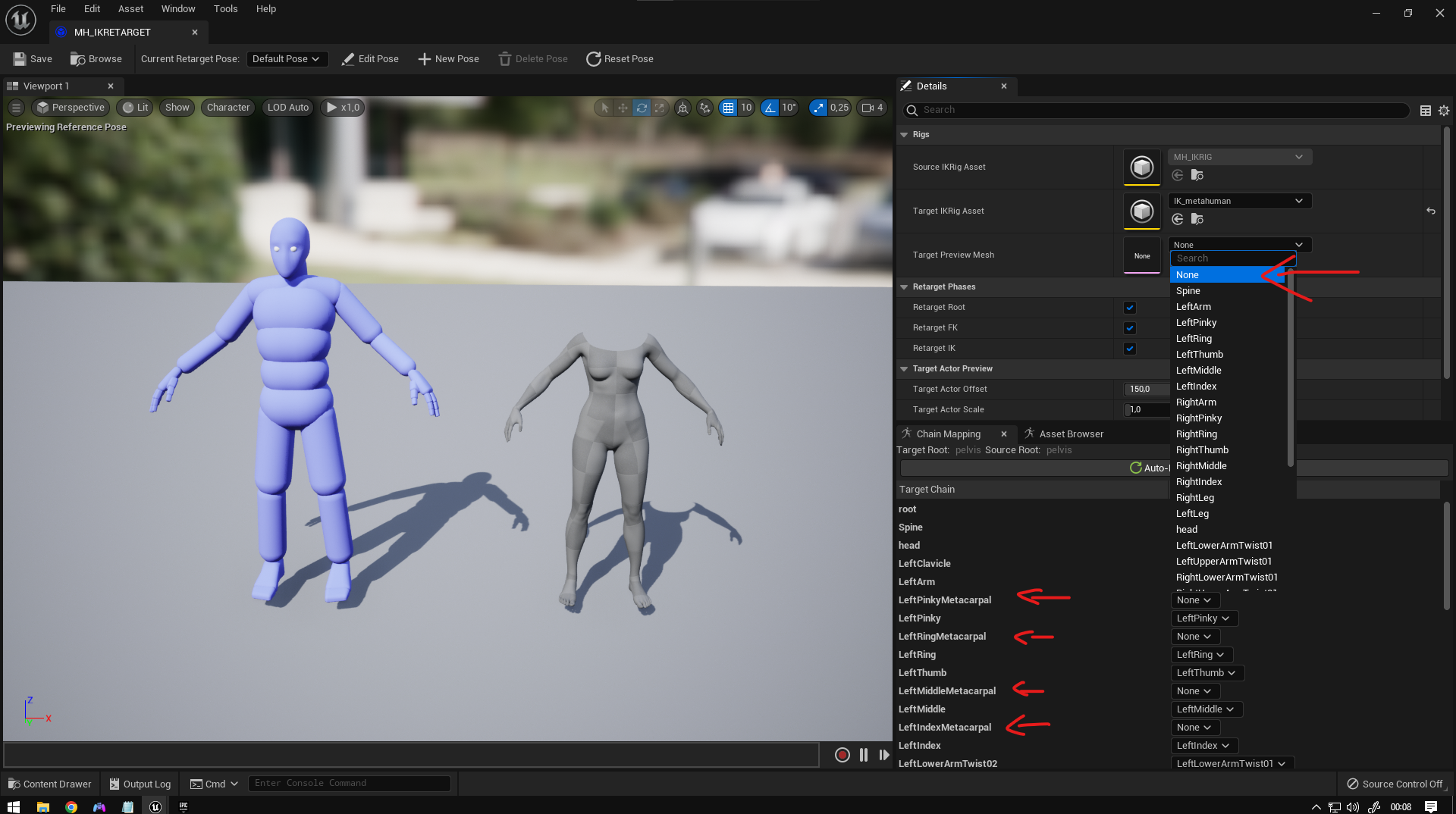Open the Current Retarget Pose dropdown
This screenshot has width=1456, height=814.
287,59
